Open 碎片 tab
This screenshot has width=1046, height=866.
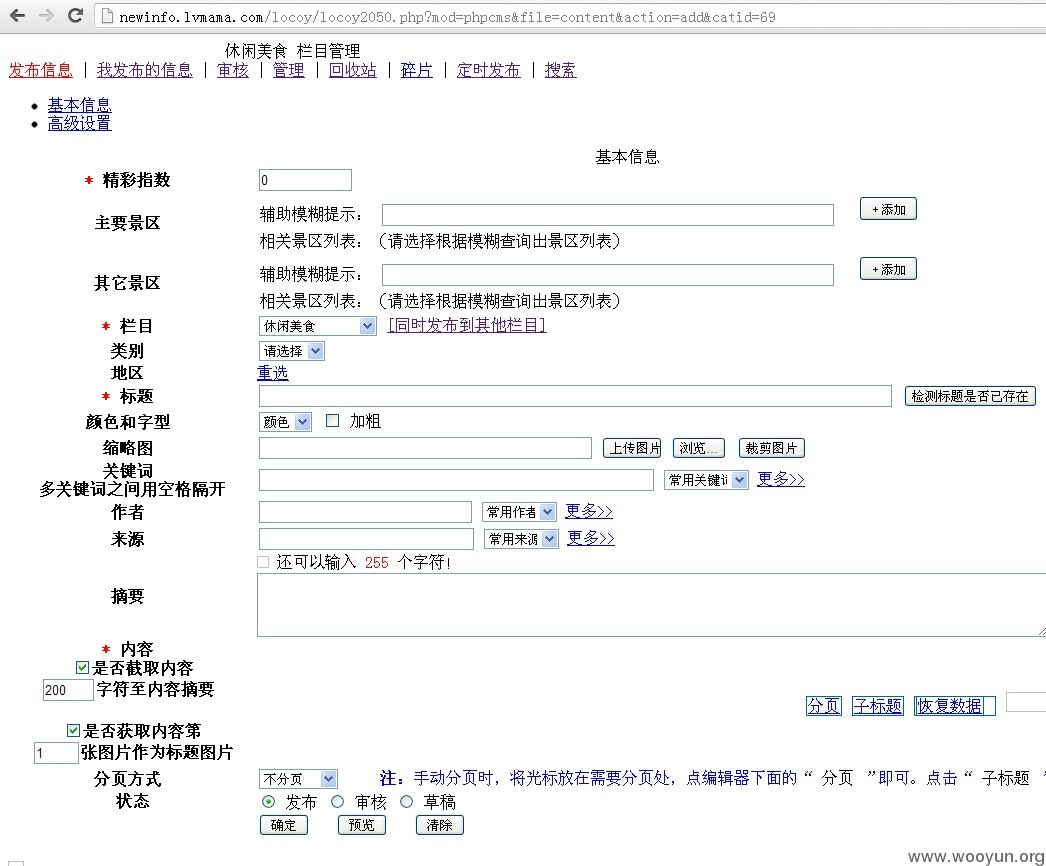(x=417, y=70)
